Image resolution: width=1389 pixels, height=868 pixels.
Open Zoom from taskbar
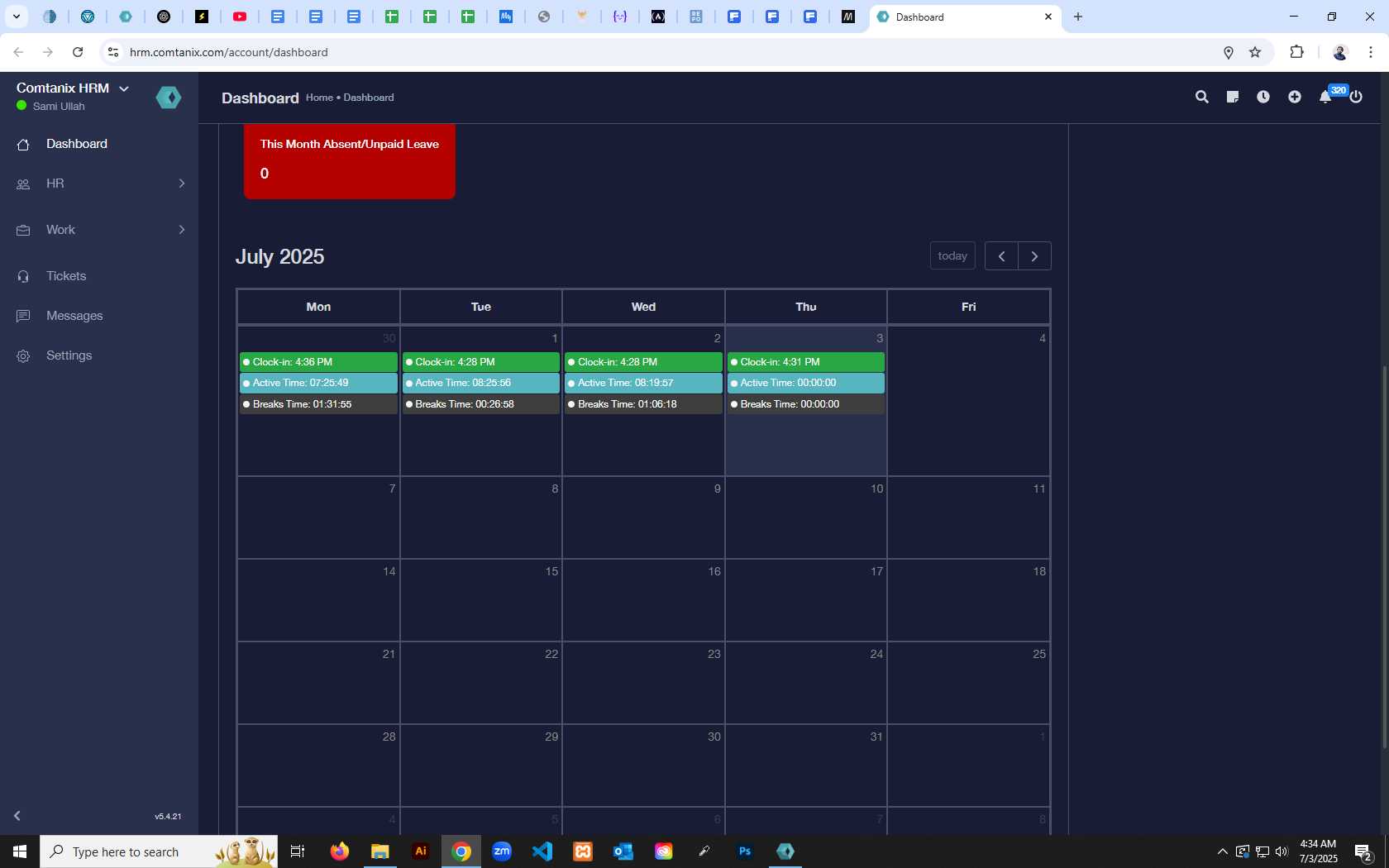click(x=502, y=851)
